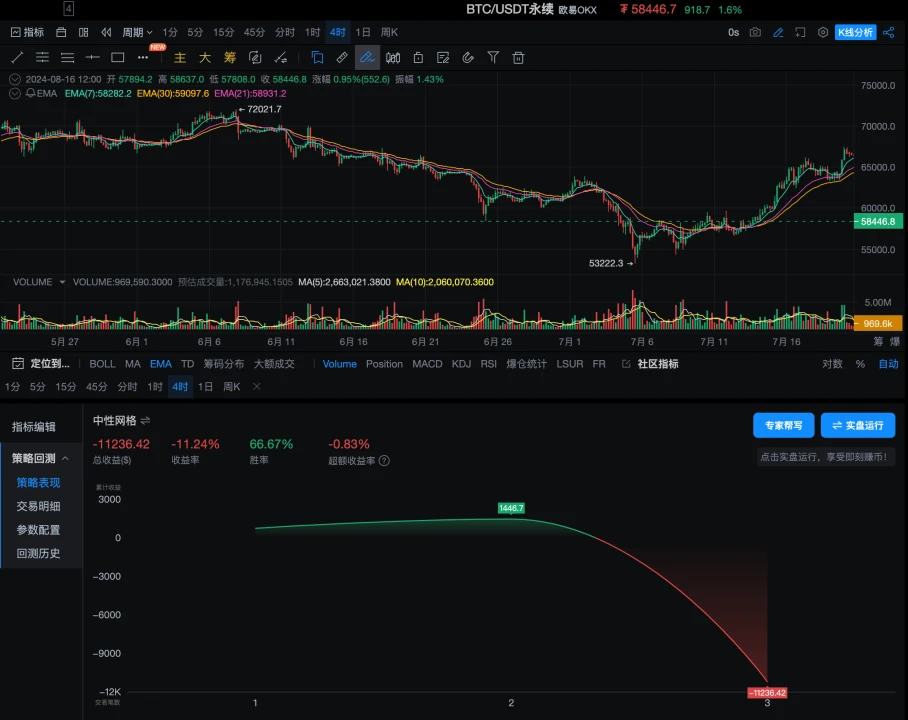Image resolution: width=908 pixels, height=720 pixels.
Task: Open chart settings gear icon
Action: 823,32
